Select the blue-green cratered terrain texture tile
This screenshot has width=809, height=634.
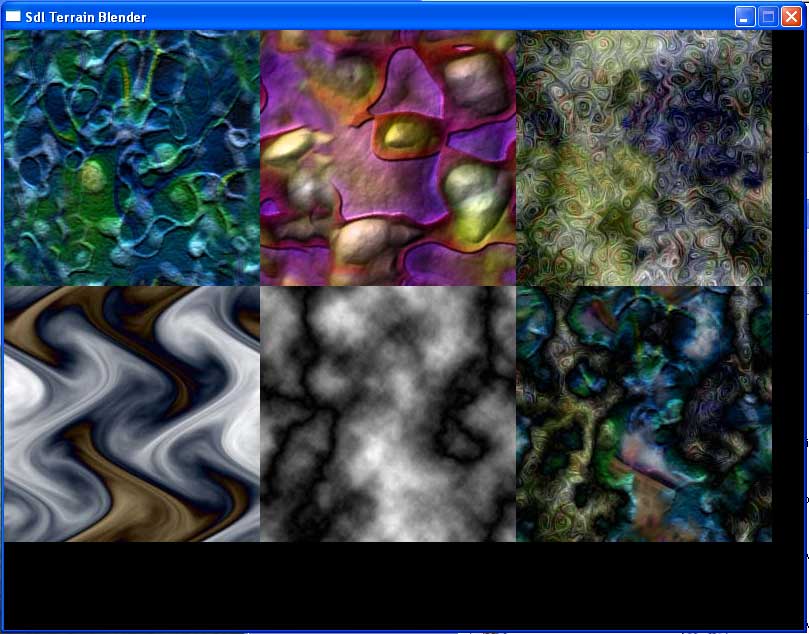[132, 158]
